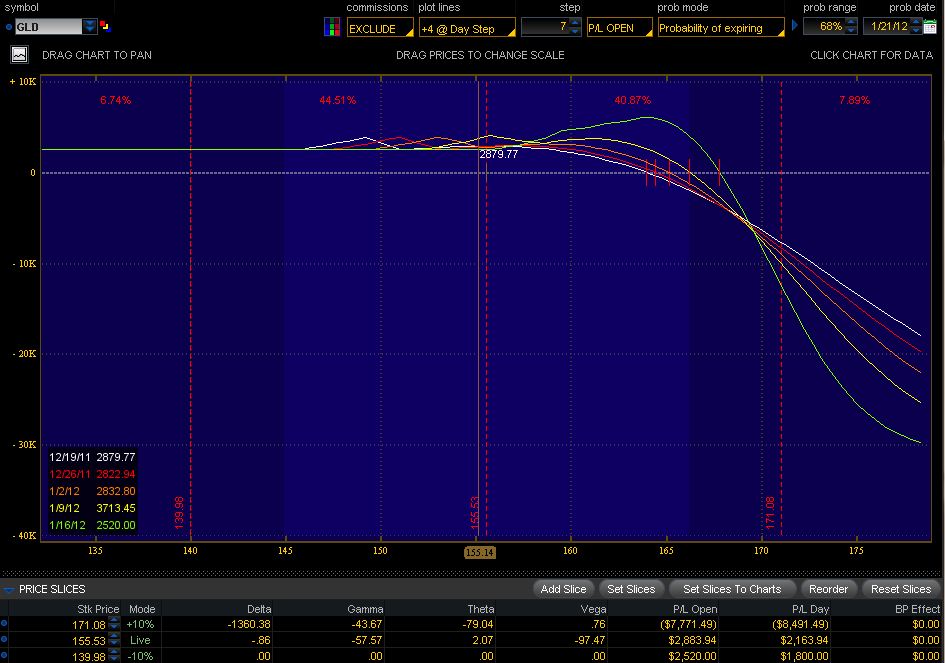Adjust the prob date 1/21/12 stepper
This screenshot has width=945, height=663.
coord(916,27)
